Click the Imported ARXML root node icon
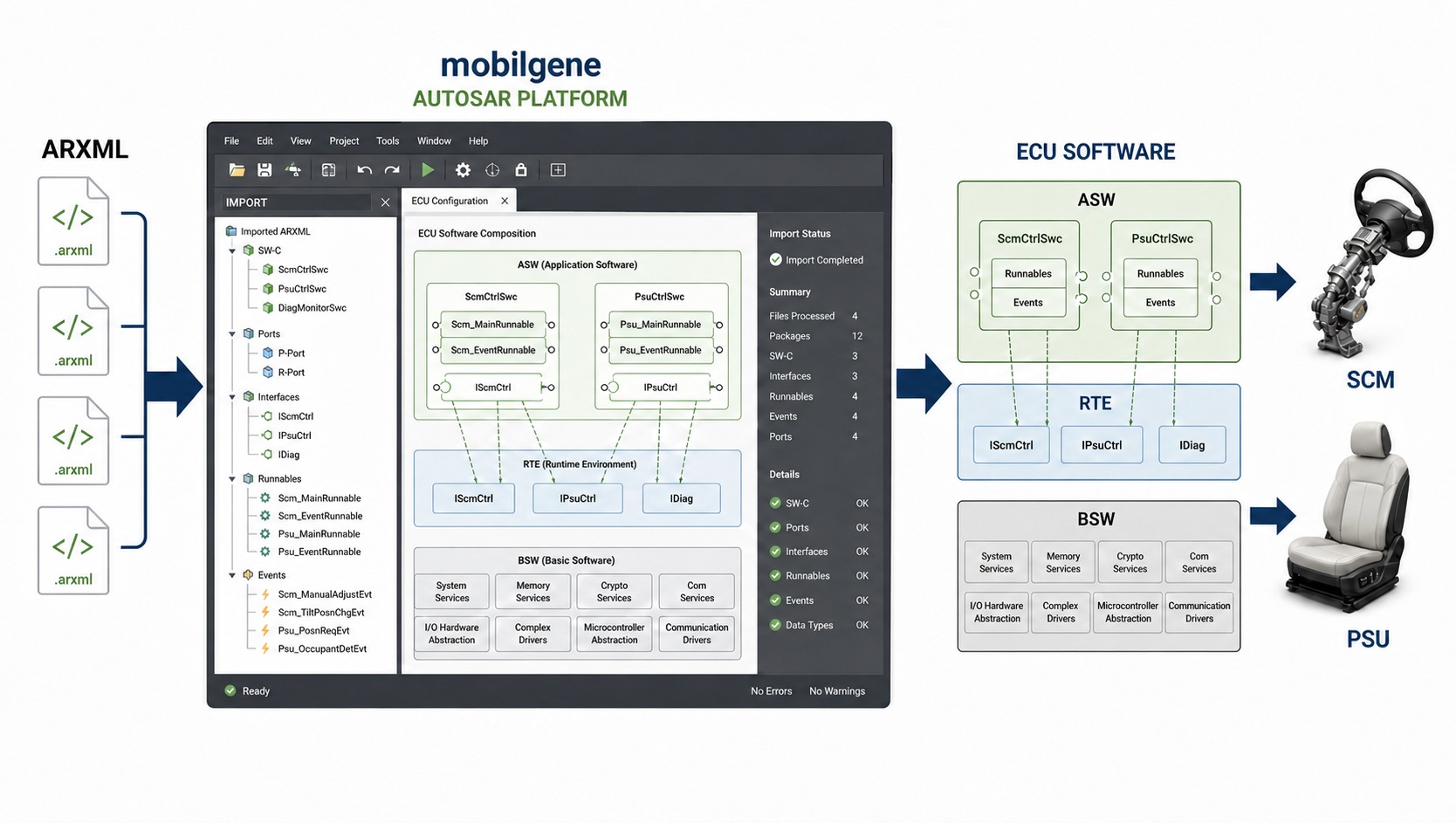The width and height of the screenshot is (1456, 823). pyautogui.click(x=231, y=231)
